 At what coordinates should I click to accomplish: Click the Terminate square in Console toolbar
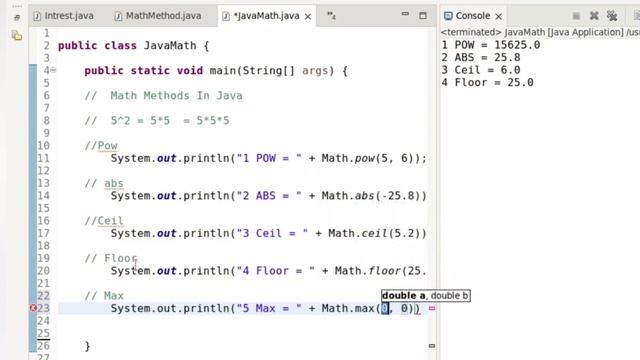[x=576, y=16]
